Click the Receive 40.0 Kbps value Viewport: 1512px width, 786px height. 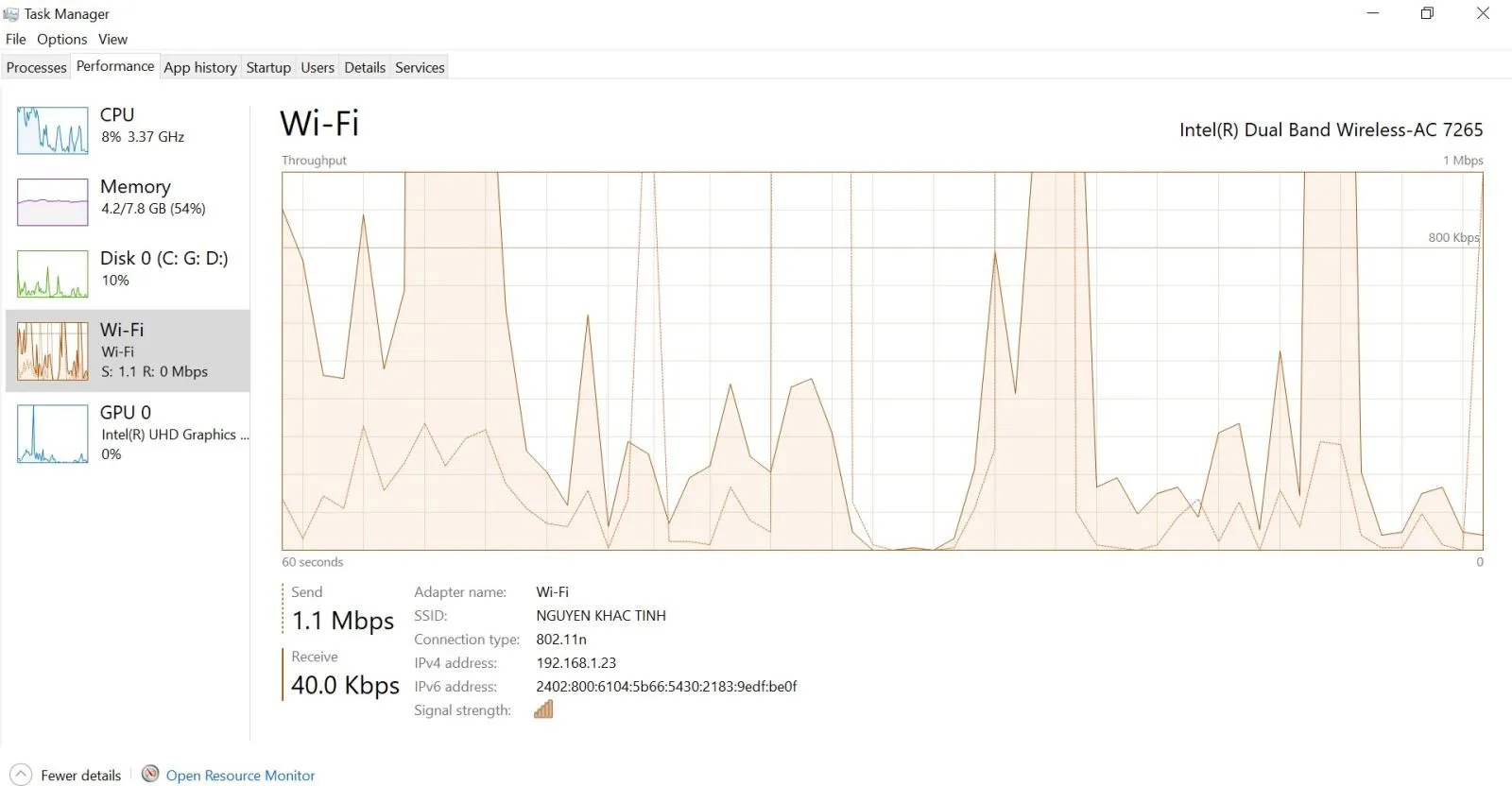tap(345, 685)
